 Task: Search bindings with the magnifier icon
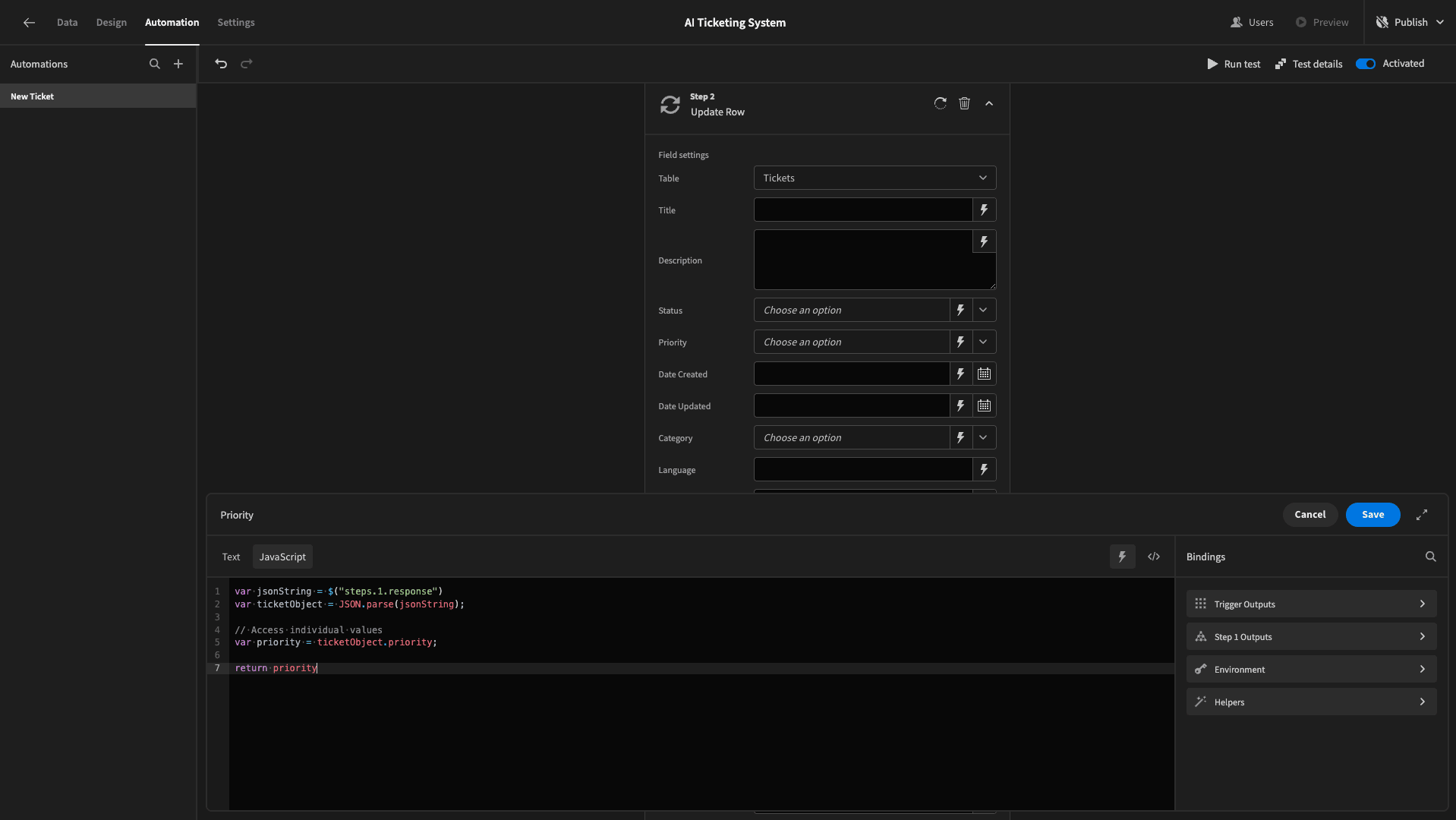click(x=1430, y=557)
